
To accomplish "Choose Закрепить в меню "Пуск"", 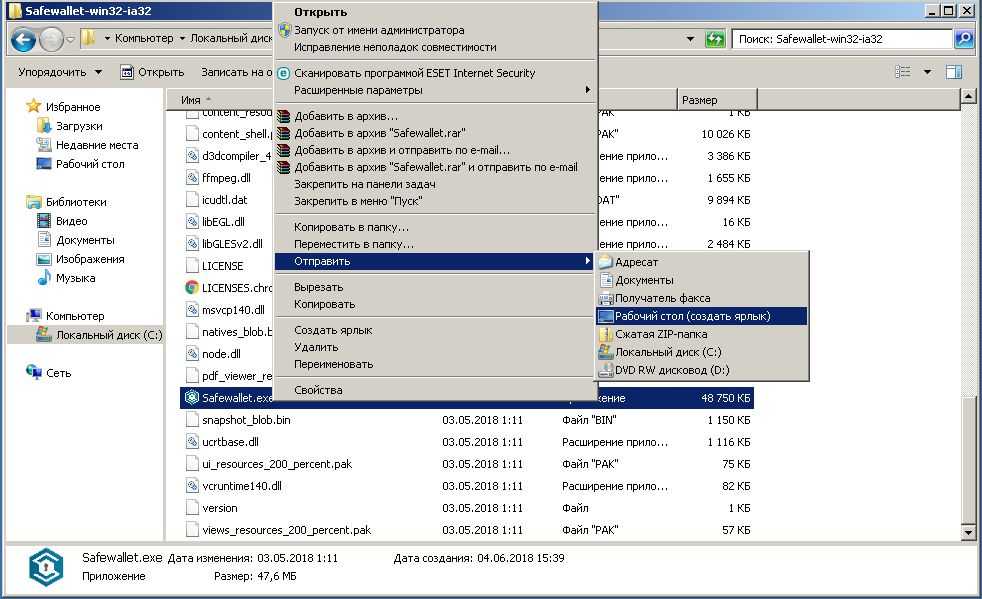I will 435,201.
